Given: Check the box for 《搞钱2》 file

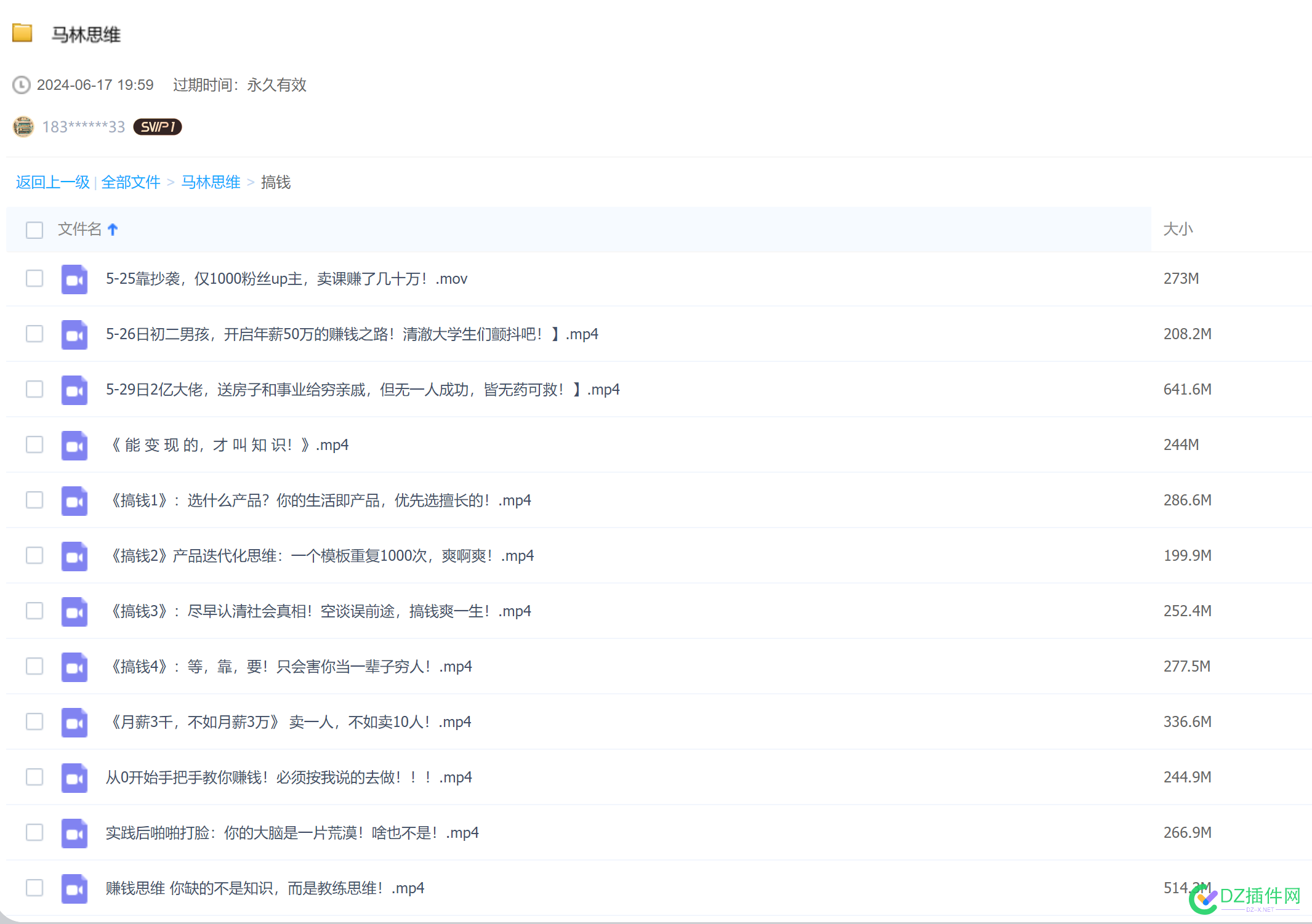Looking at the screenshot, I should click(x=34, y=555).
